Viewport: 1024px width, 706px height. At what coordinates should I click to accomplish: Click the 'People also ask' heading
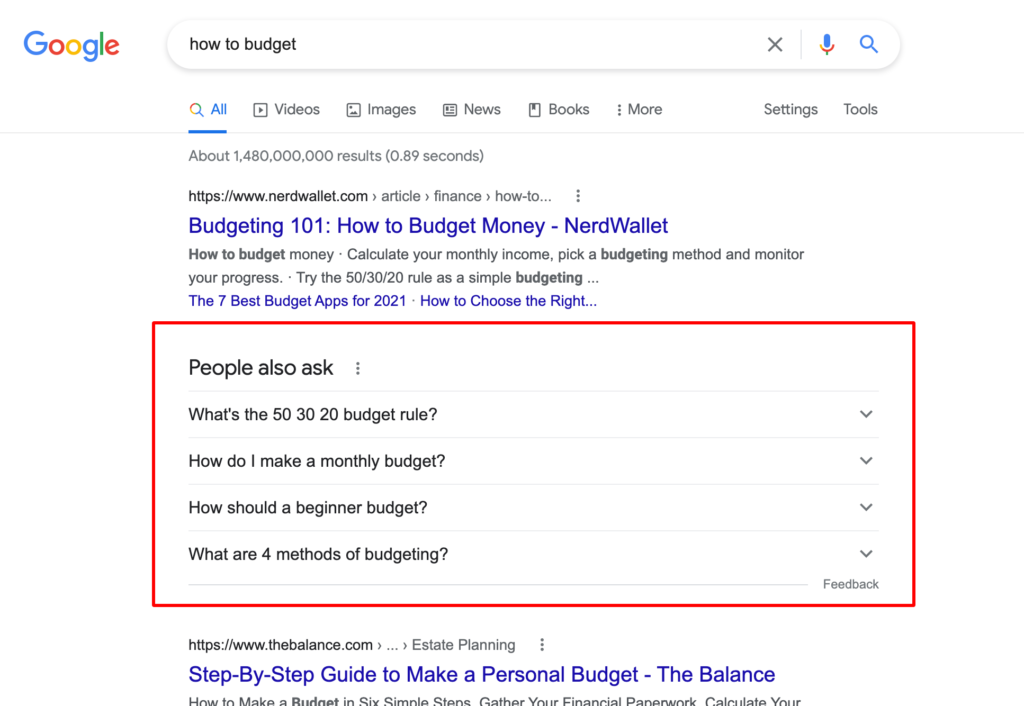(261, 368)
